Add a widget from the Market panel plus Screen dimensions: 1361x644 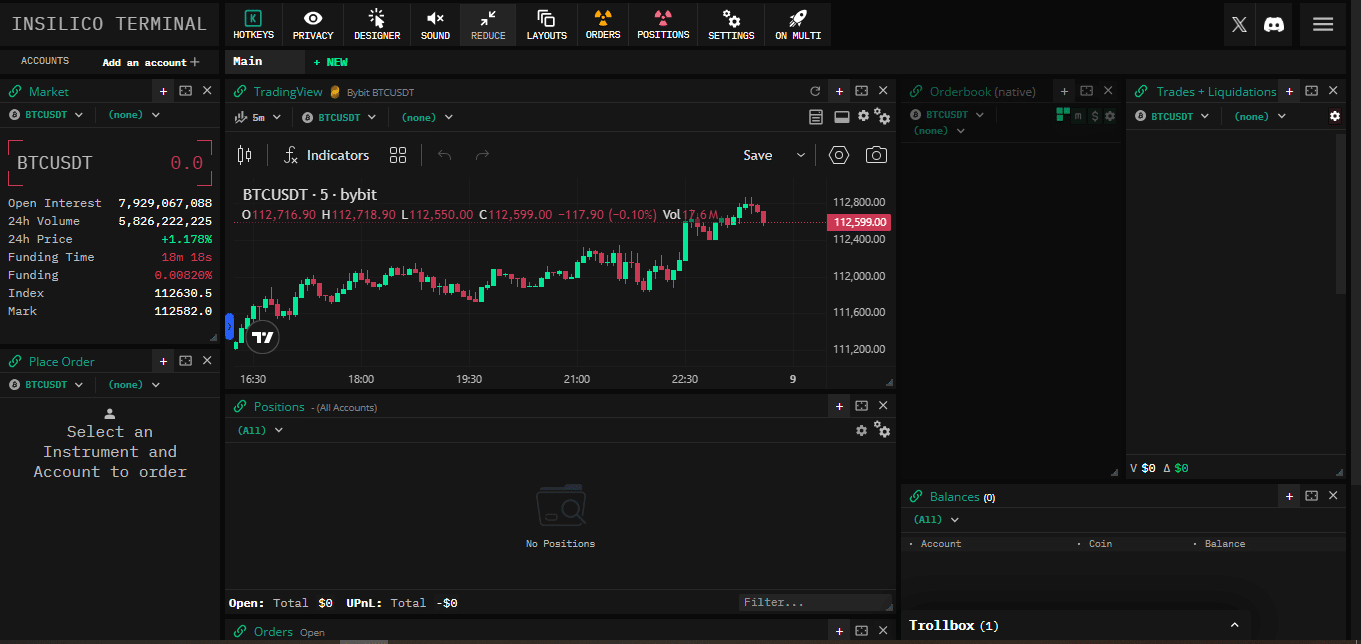(163, 91)
